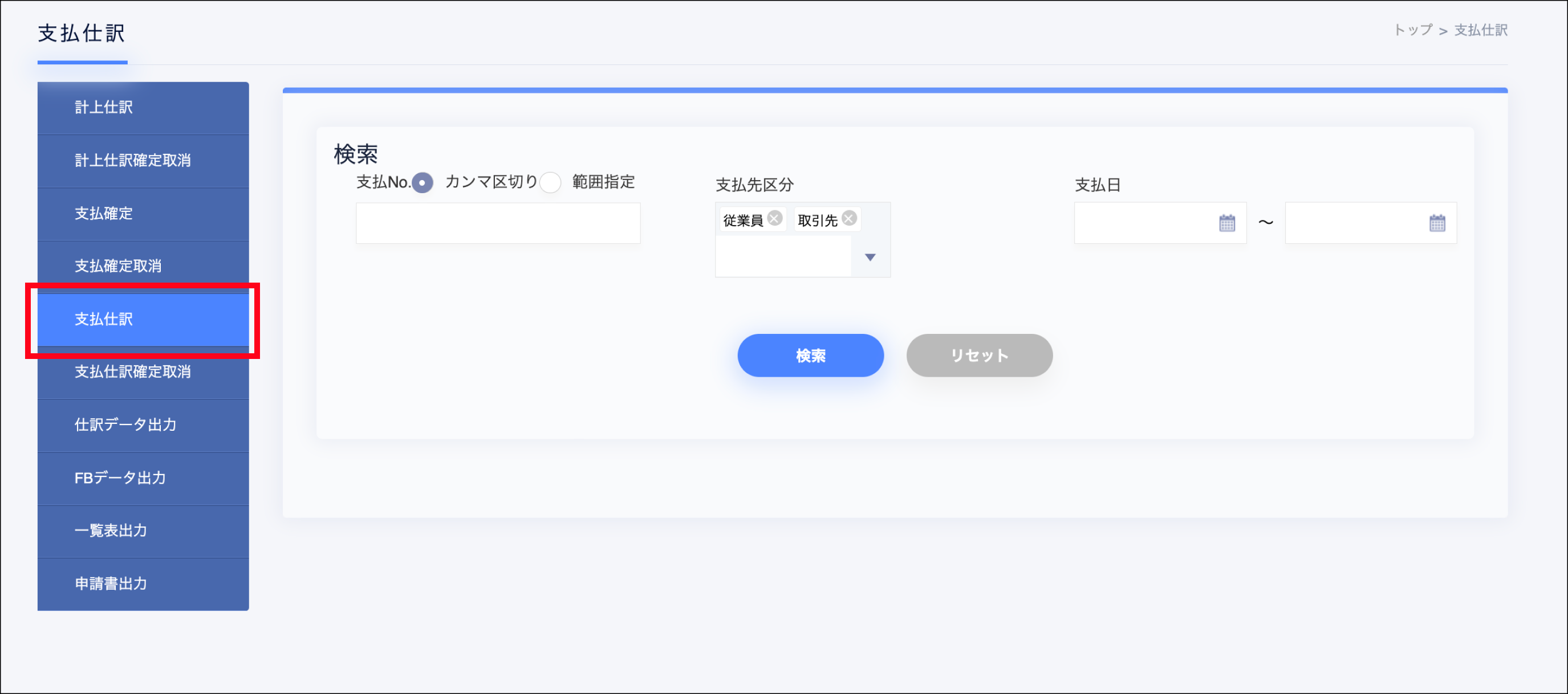Open 支払仕訳確定取消 in the sidebar
This screenshot has height=694, width=1568.
[x=143, y=372]
